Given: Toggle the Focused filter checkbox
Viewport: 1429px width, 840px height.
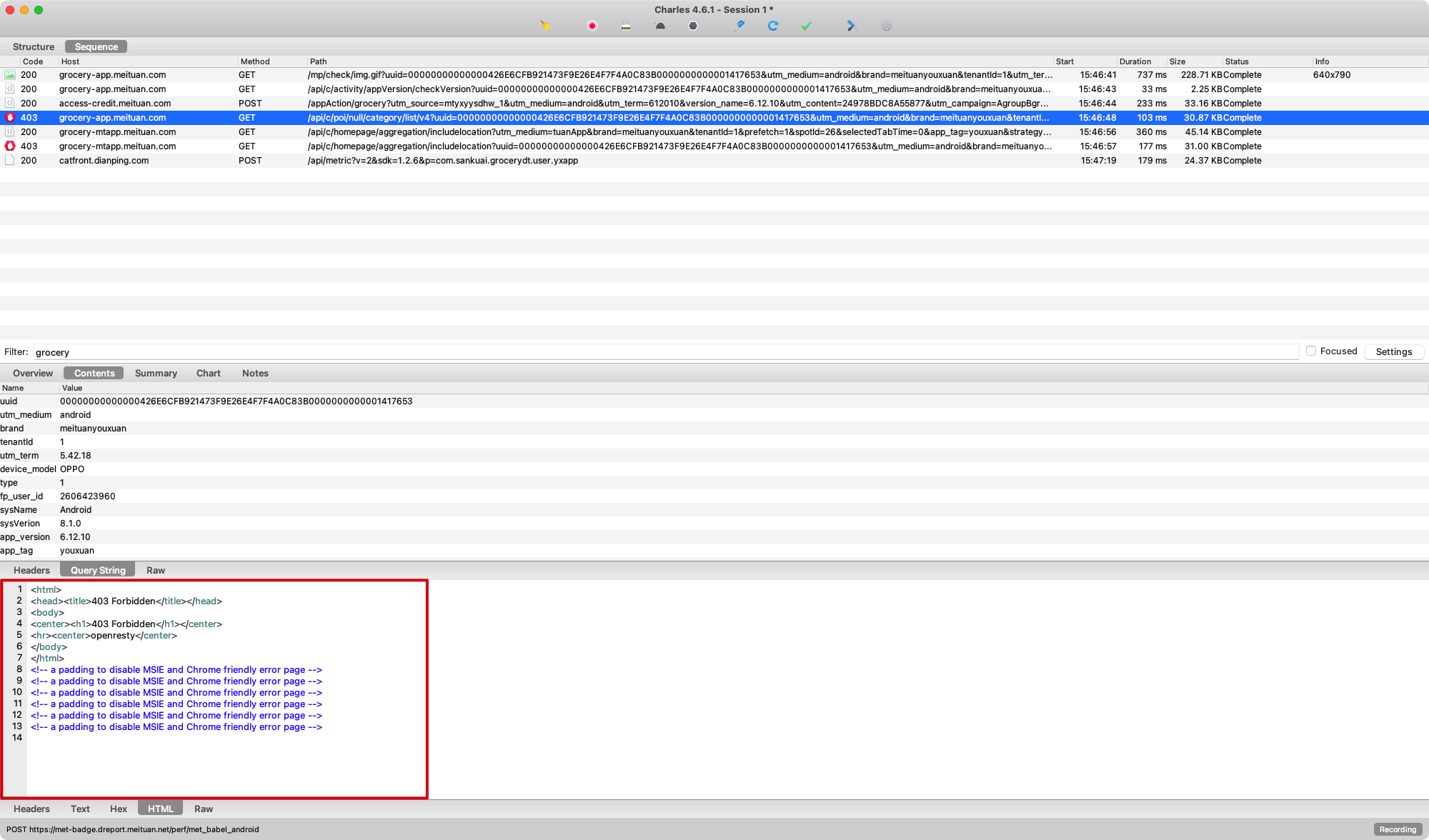Looking at the screenshot, I should pyautogui.click(x=1311, y=351).
